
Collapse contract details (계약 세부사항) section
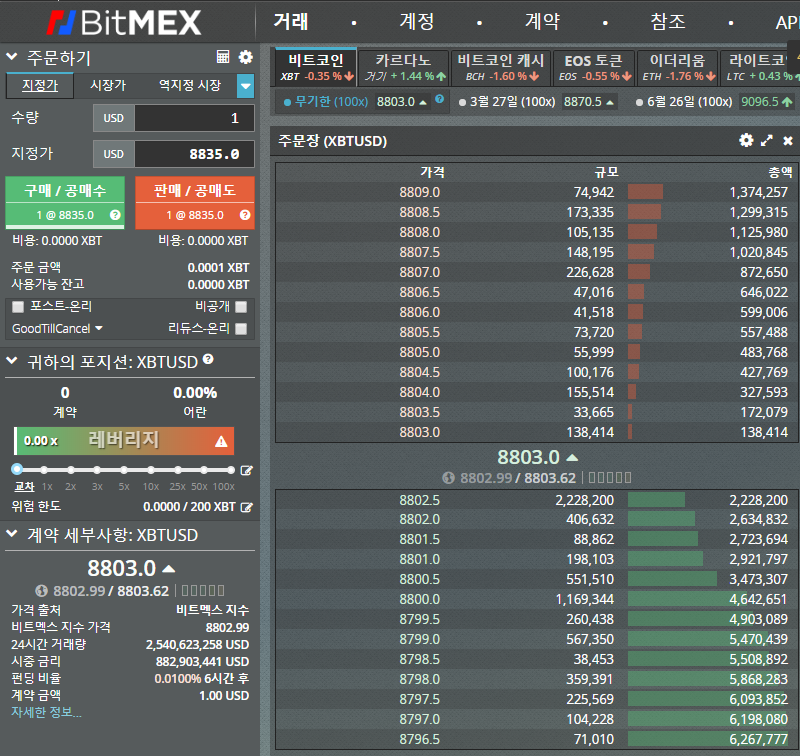click(x=12, y=534)
